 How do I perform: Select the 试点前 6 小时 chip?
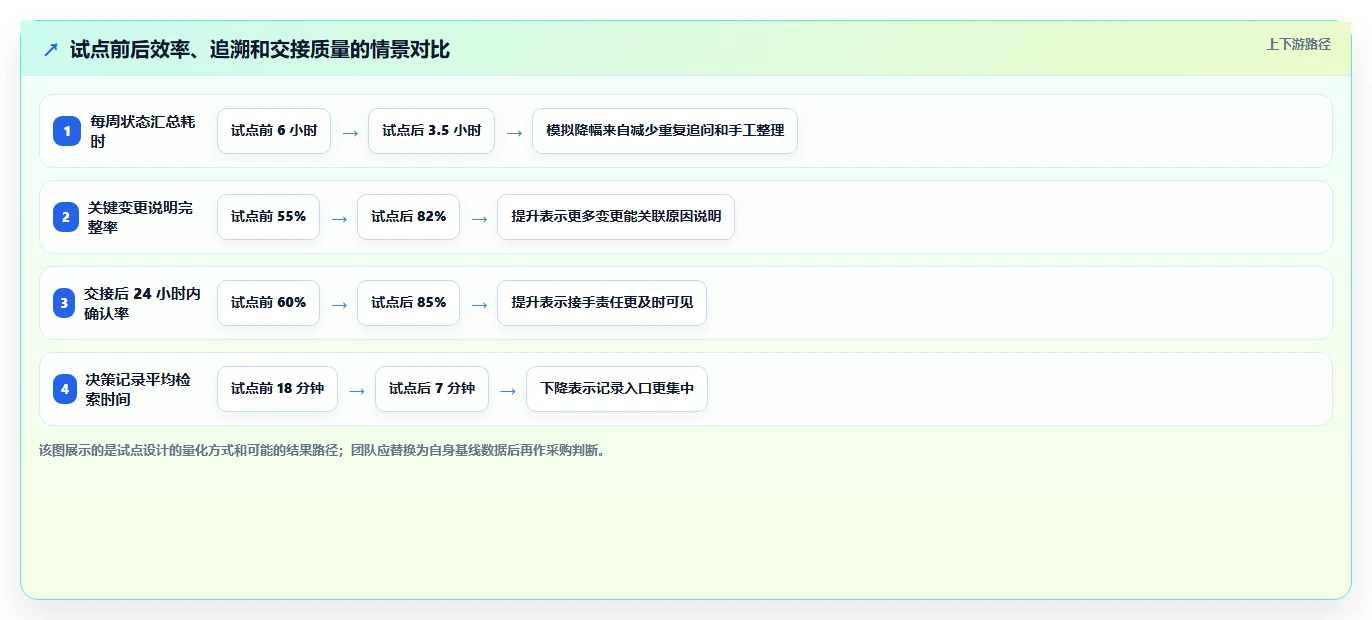click(x=274, y=131)
